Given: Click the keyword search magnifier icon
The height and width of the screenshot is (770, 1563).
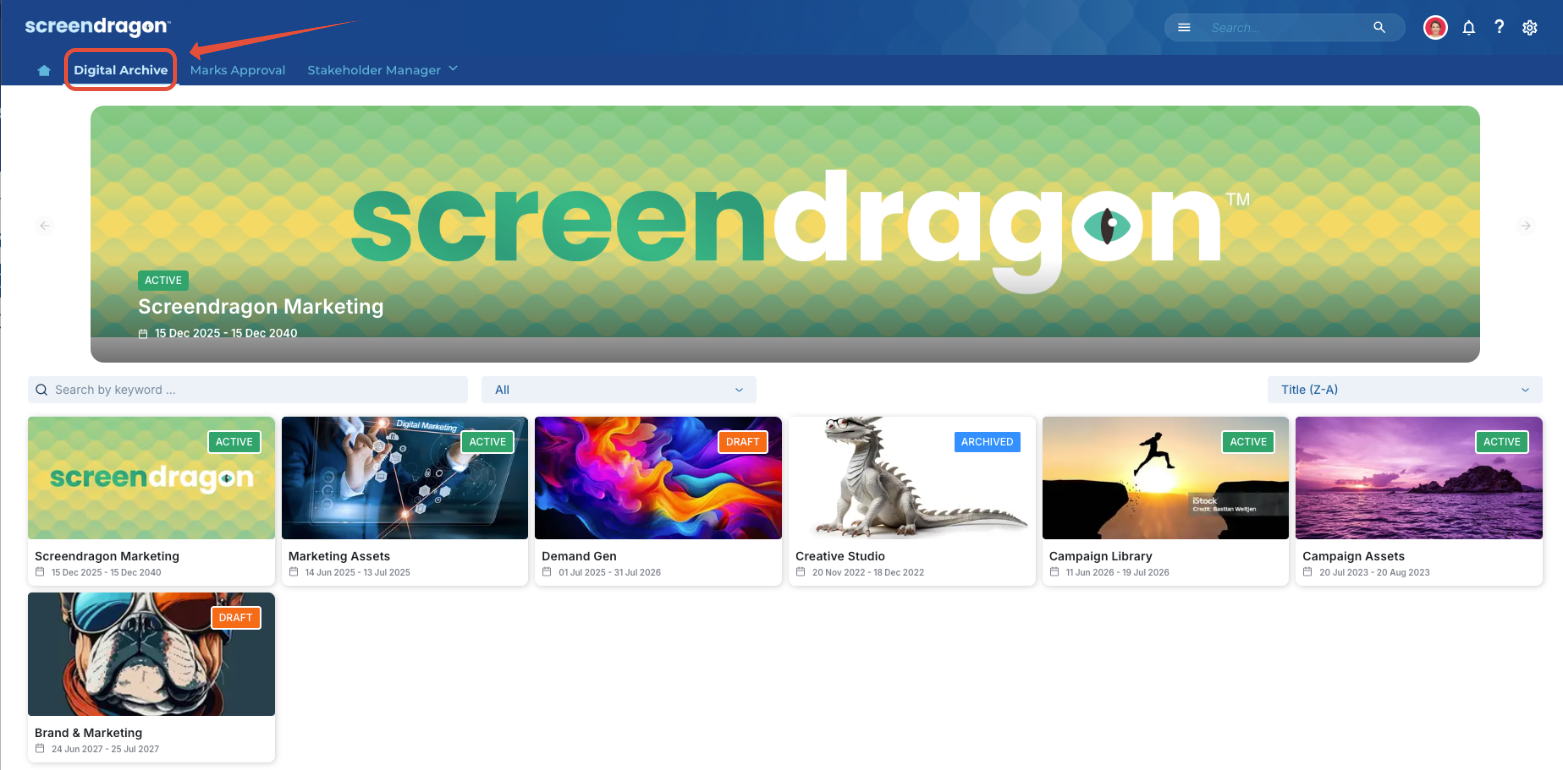Looking at the screenshot, I should [x=42, y=390].
